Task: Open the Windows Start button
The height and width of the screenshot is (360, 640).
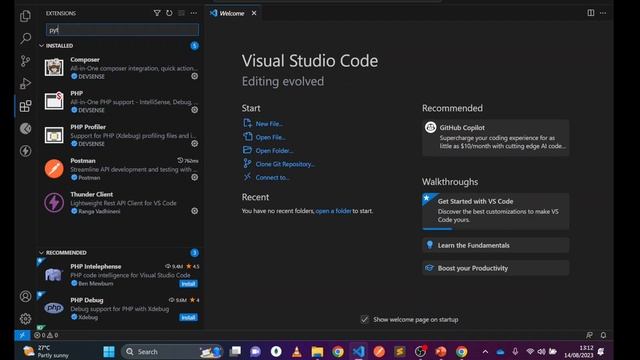Action: pyautogui.click(x=109, y=351)
